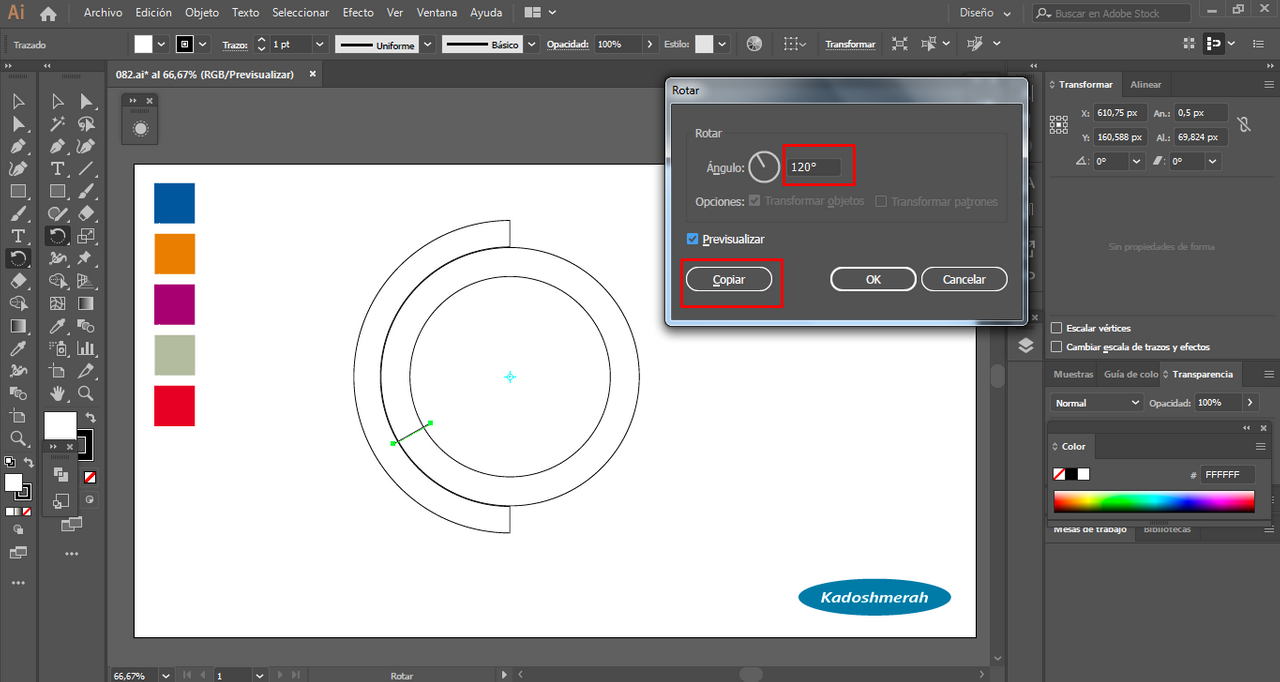Click the X position field in Transformar

coord(1119,113)
